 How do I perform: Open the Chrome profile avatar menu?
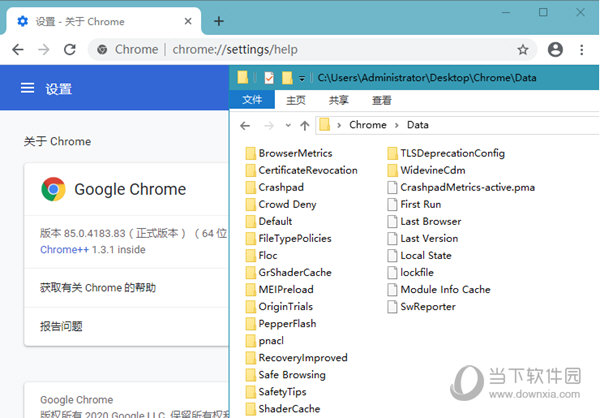point(555,49)
